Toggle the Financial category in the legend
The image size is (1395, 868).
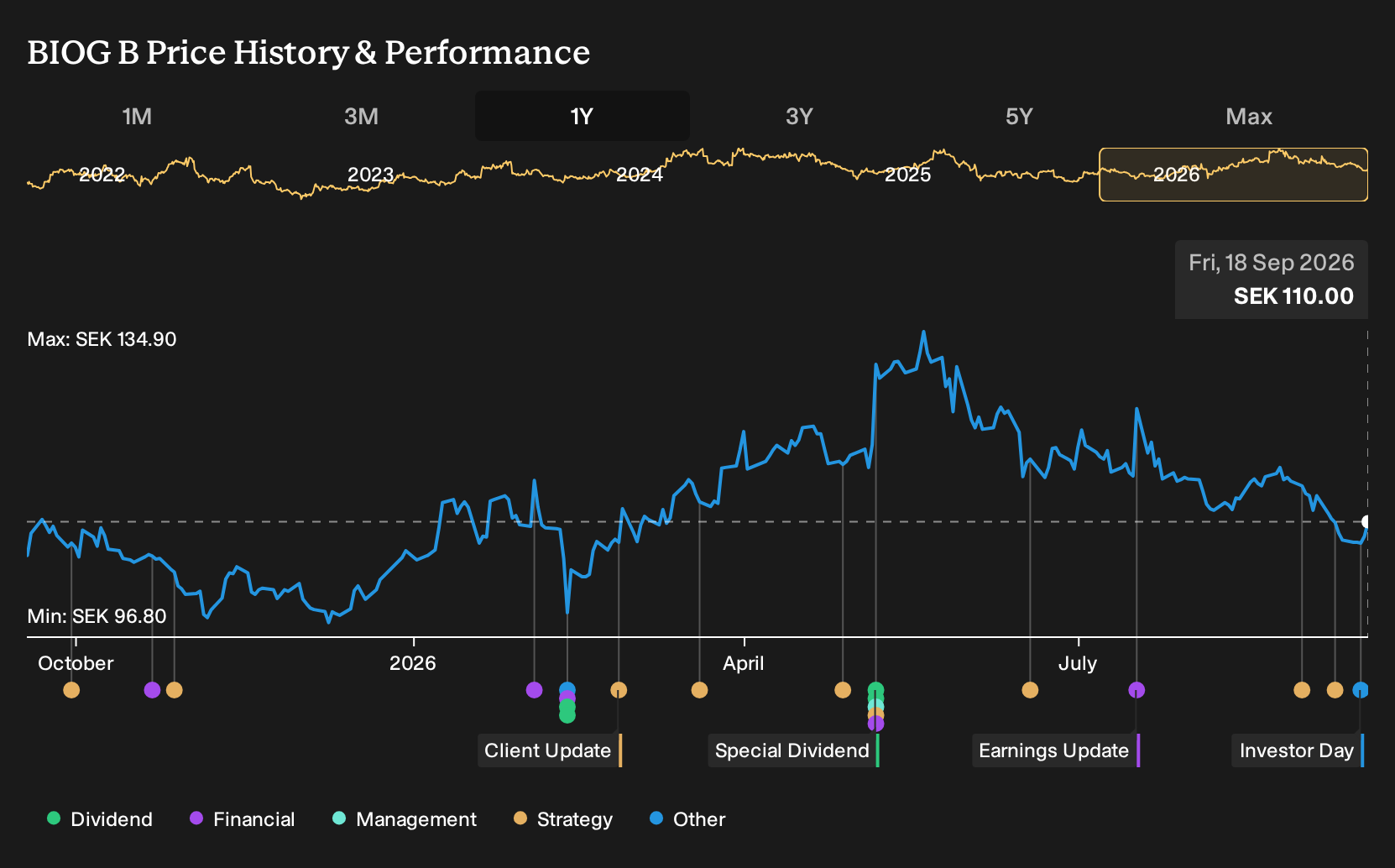242,819
